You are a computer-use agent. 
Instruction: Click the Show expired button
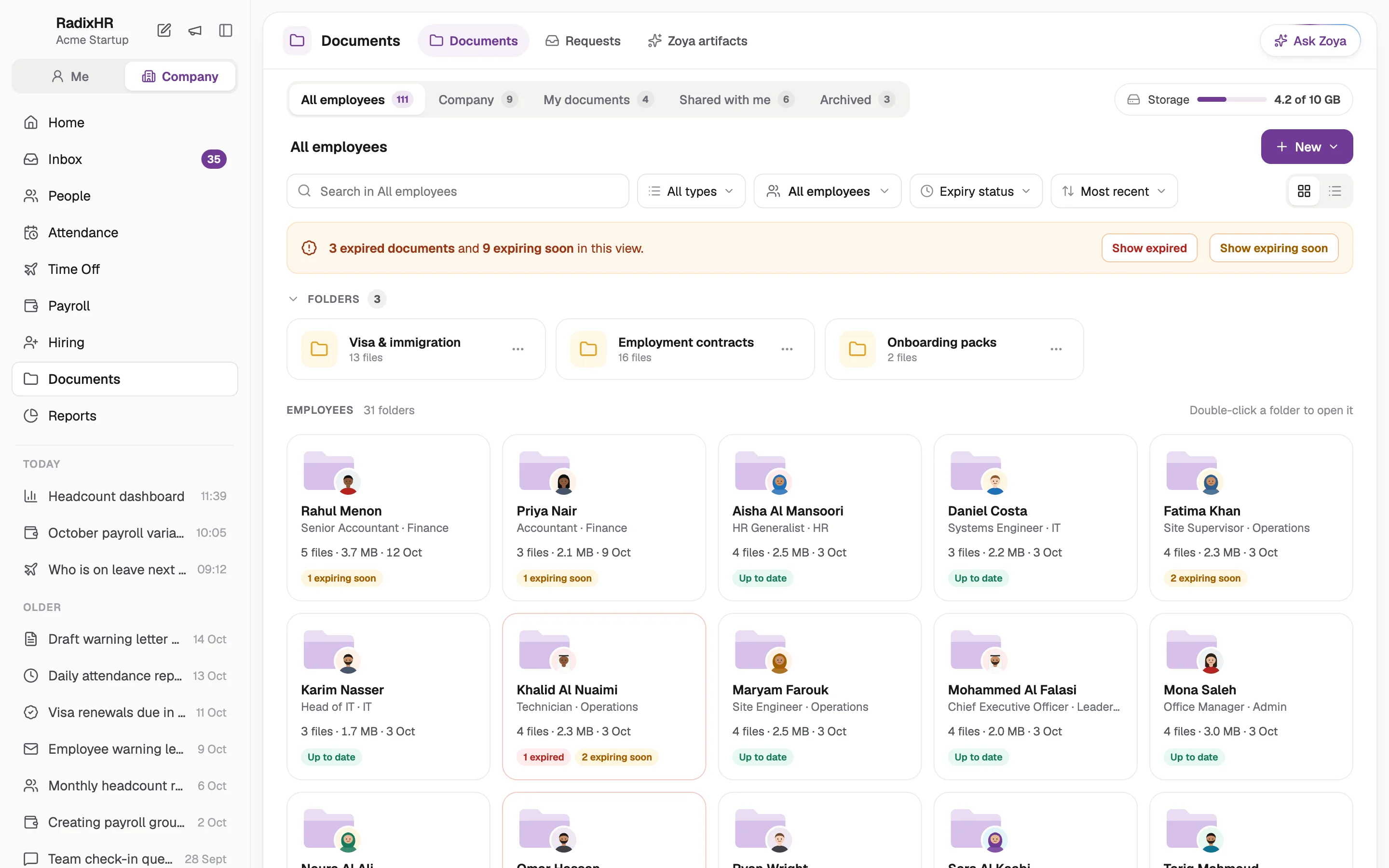click(x=1149, y=248)
